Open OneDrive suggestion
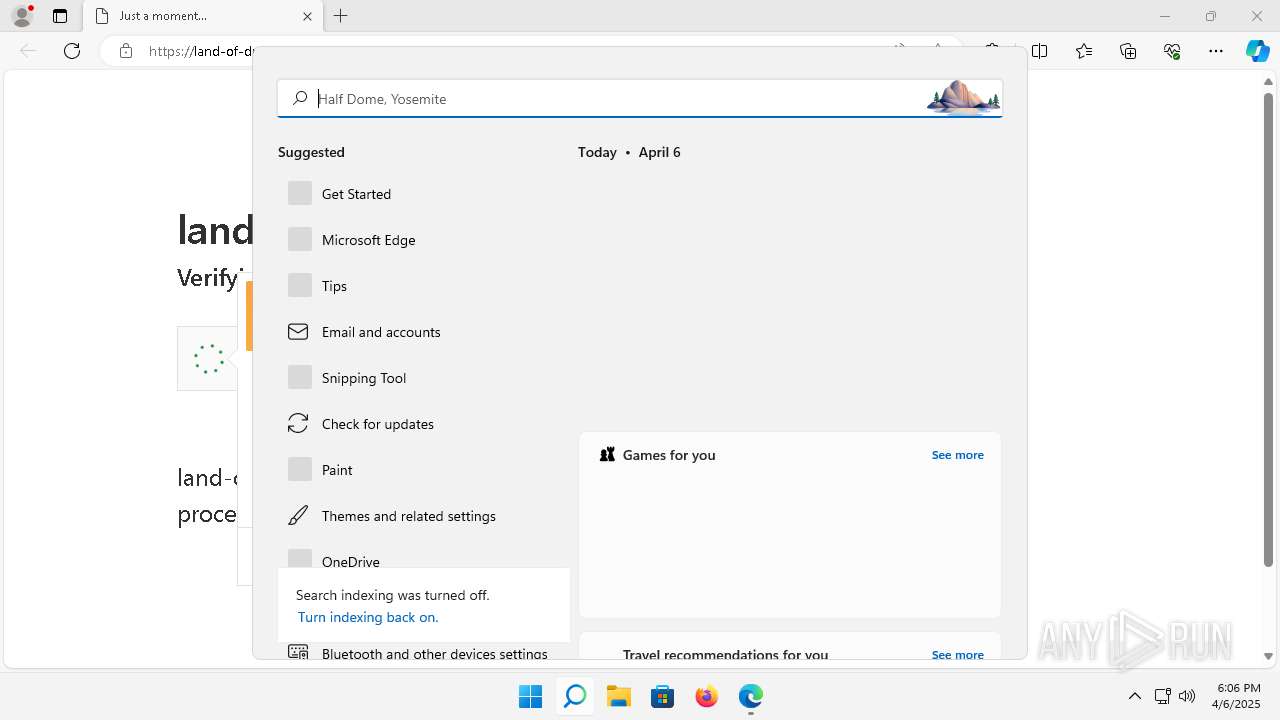Viewport: 1280px width, 720px height. (424, 557)
